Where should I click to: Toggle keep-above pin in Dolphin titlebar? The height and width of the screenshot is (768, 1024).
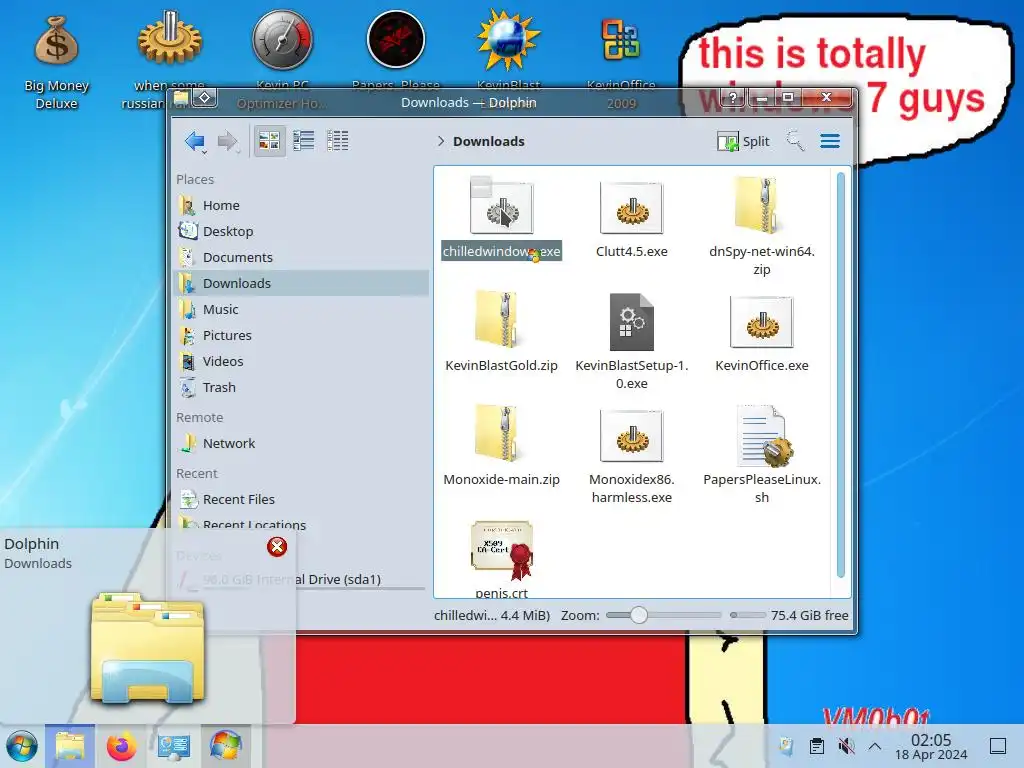204,98
